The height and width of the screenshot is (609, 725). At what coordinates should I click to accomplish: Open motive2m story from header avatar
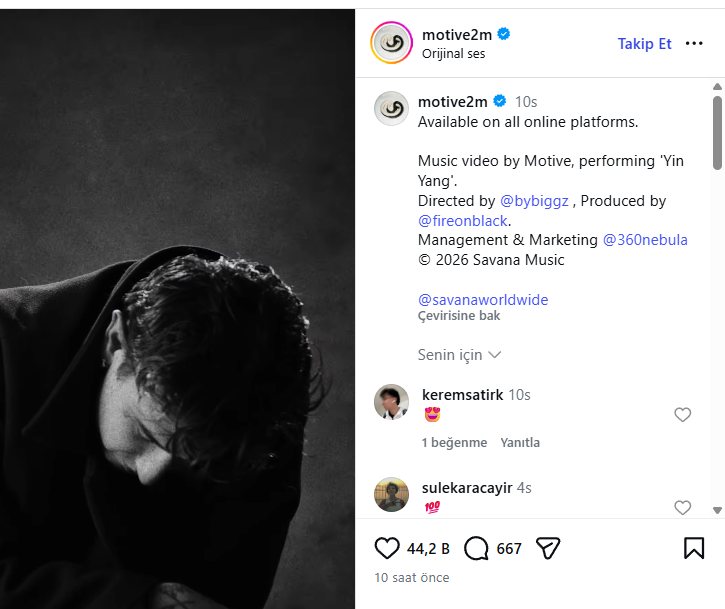point(392,44)
